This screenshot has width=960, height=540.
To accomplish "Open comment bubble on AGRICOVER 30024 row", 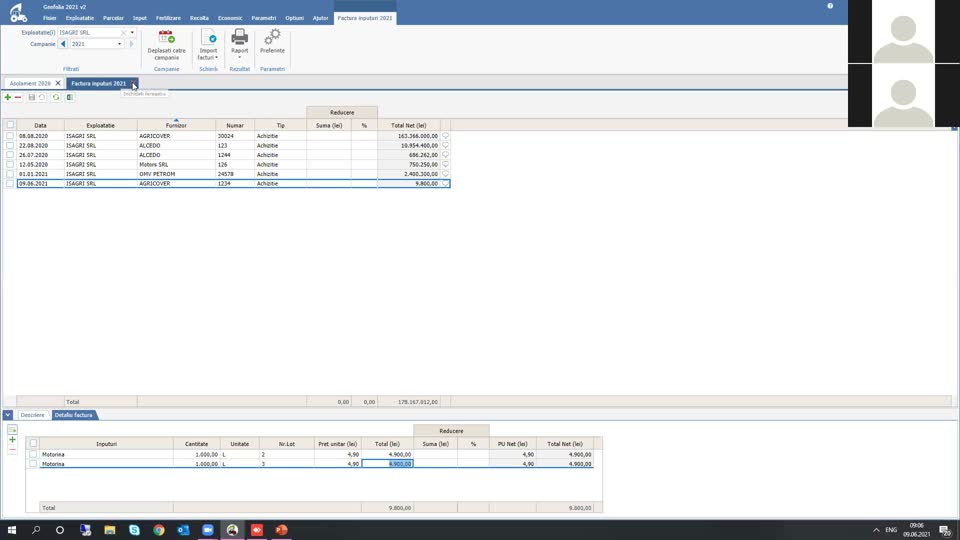I will pos(445,136).
